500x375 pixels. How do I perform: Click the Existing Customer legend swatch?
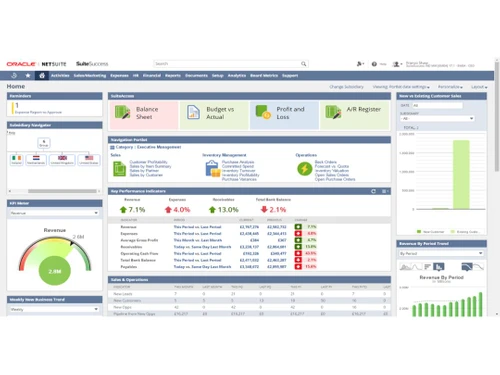point(453,231)
